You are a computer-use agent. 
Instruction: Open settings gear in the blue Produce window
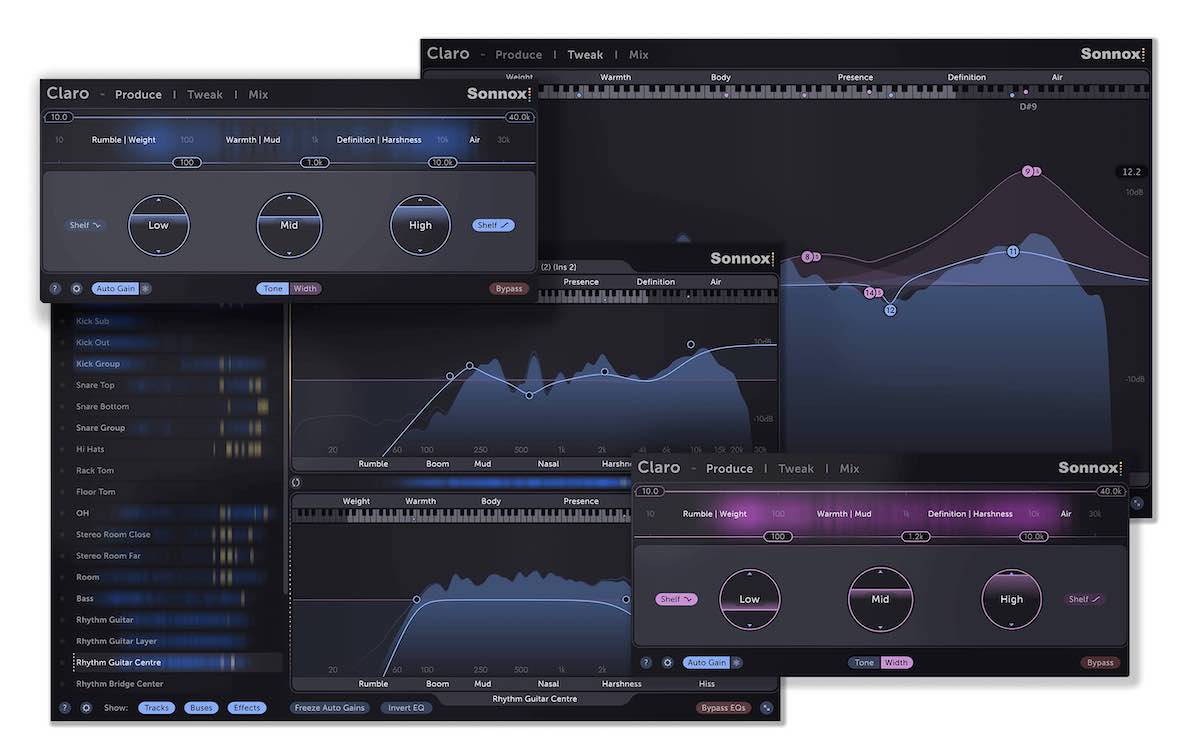pos(76,289)
